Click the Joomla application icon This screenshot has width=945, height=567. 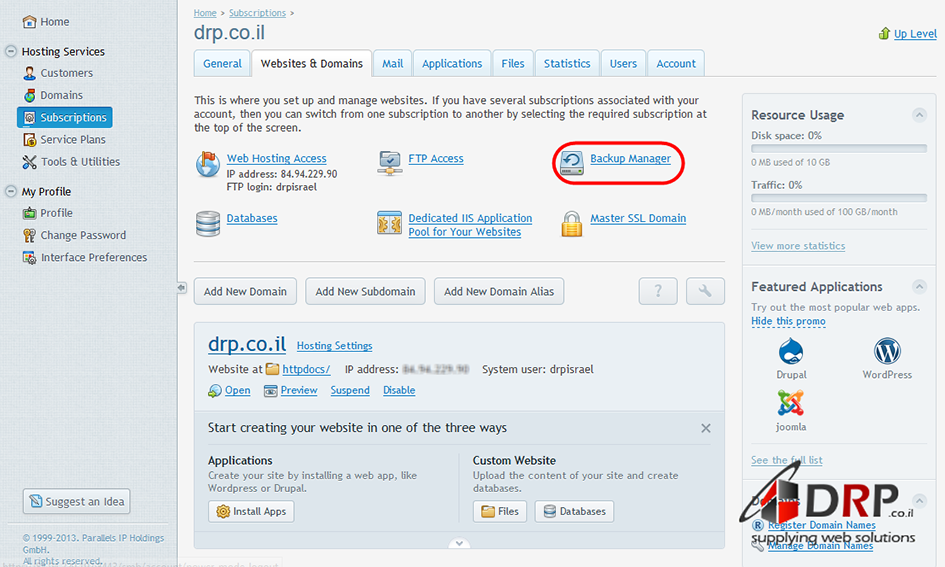tap(791, 403)
